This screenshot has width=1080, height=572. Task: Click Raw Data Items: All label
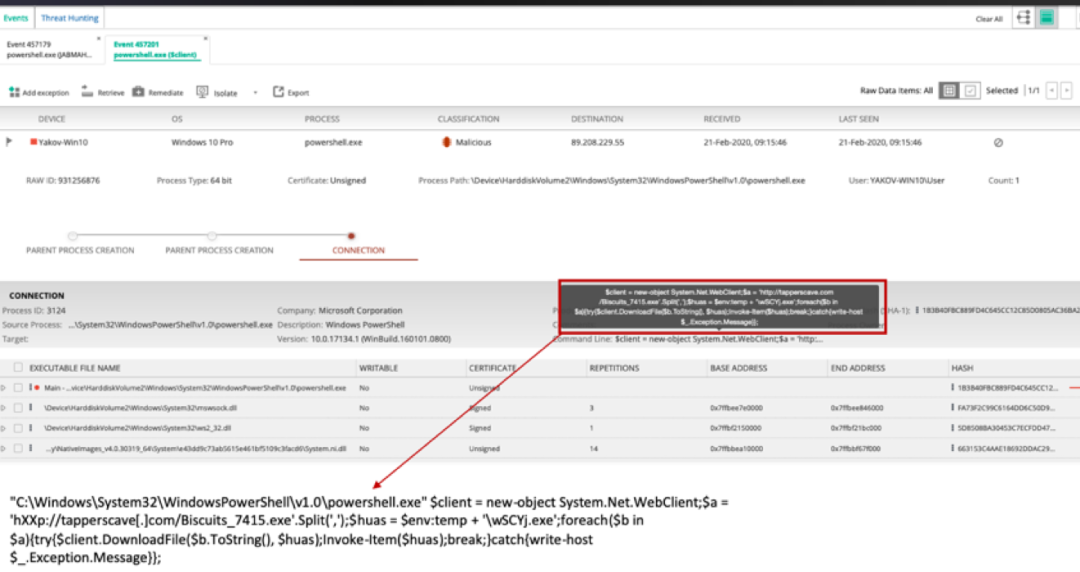896,90
